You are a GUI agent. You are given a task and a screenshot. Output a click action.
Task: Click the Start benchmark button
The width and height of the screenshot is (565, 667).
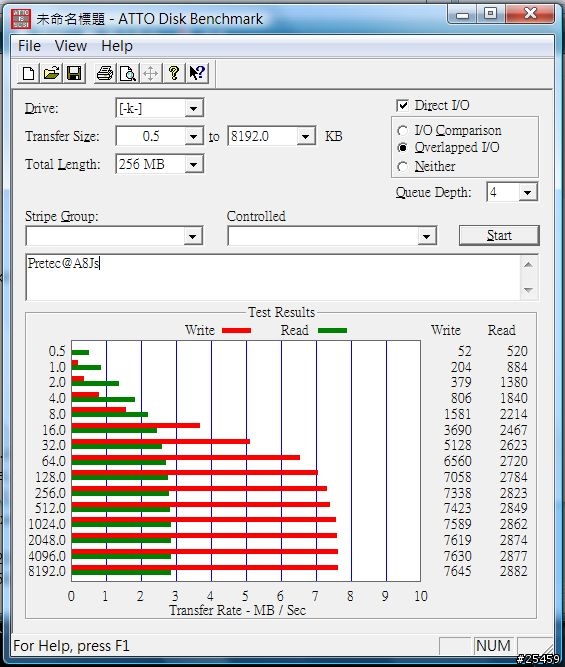tap(499, 235)
